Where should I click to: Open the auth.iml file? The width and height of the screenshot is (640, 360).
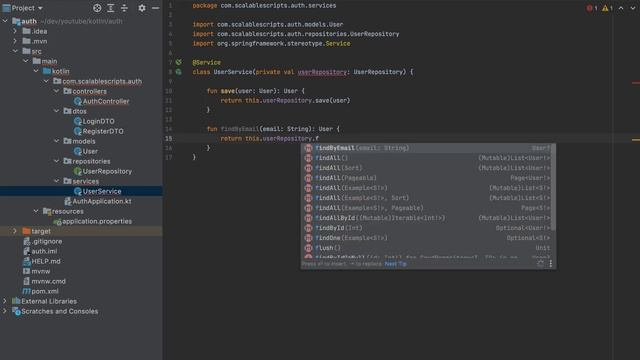point(40,251)
